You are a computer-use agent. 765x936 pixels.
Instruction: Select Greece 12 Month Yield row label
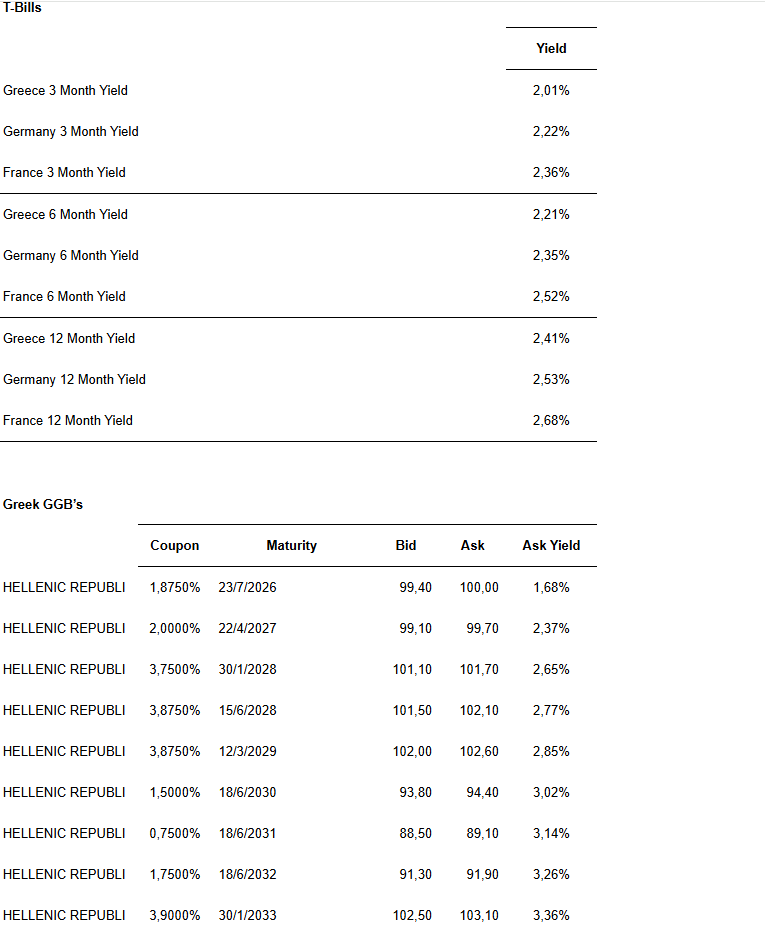[69, 338]
